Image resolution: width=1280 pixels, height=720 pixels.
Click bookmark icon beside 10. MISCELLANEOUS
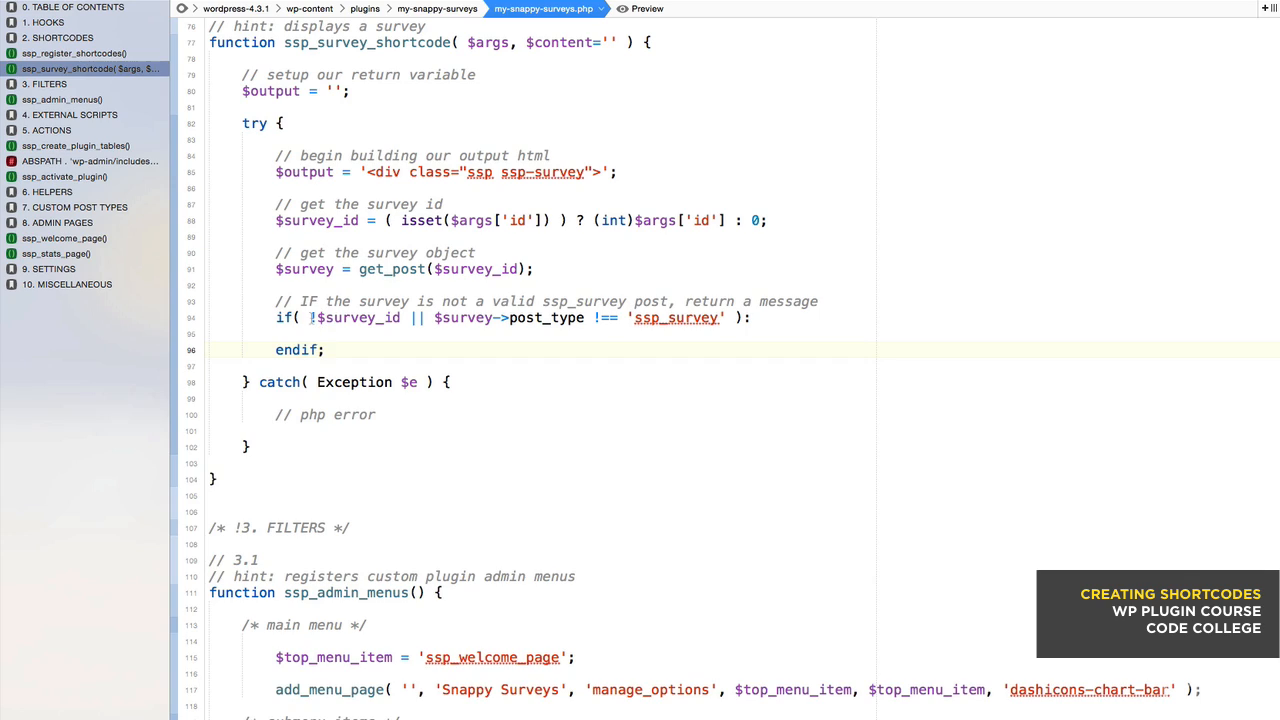[x=12, y=284]
